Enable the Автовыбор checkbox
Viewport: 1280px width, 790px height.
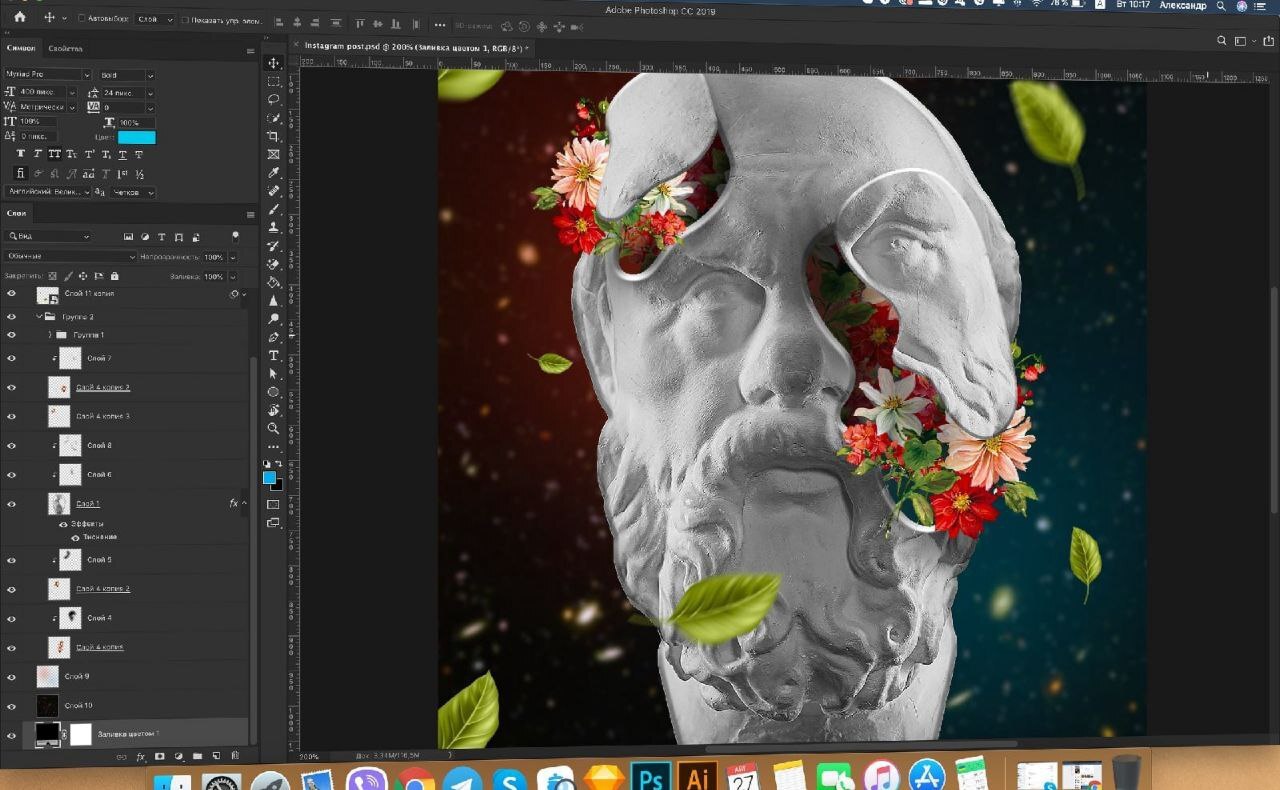point(82,19)
